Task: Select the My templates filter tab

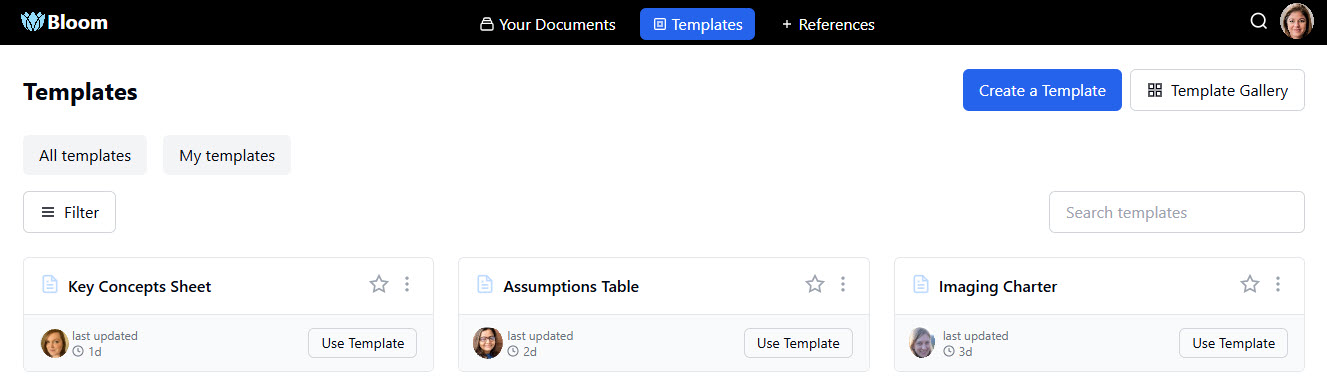Action: (227, 155)
